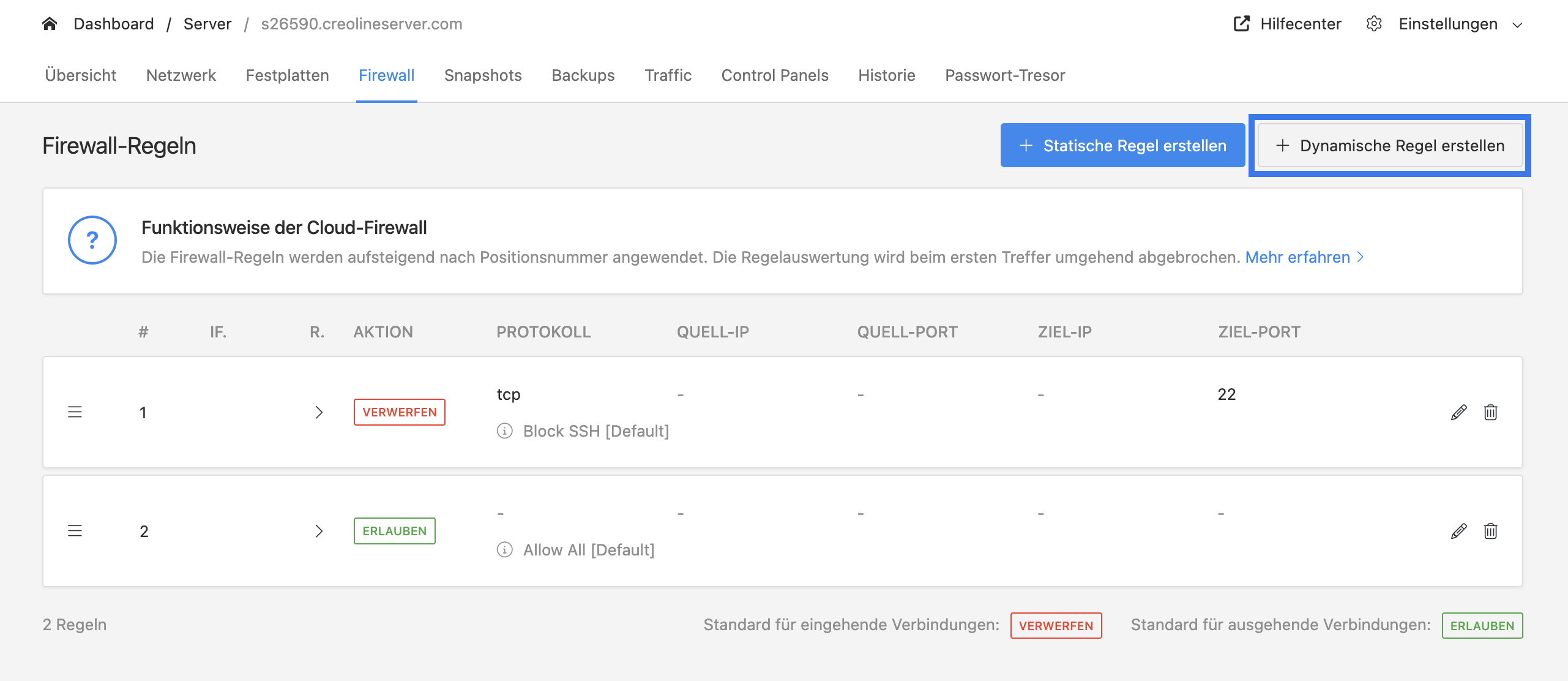Image resolution: width=1568 pixels, height=681 pixels.
Task: Edit the Allow All rule pencil icon
Action: 1458,531
